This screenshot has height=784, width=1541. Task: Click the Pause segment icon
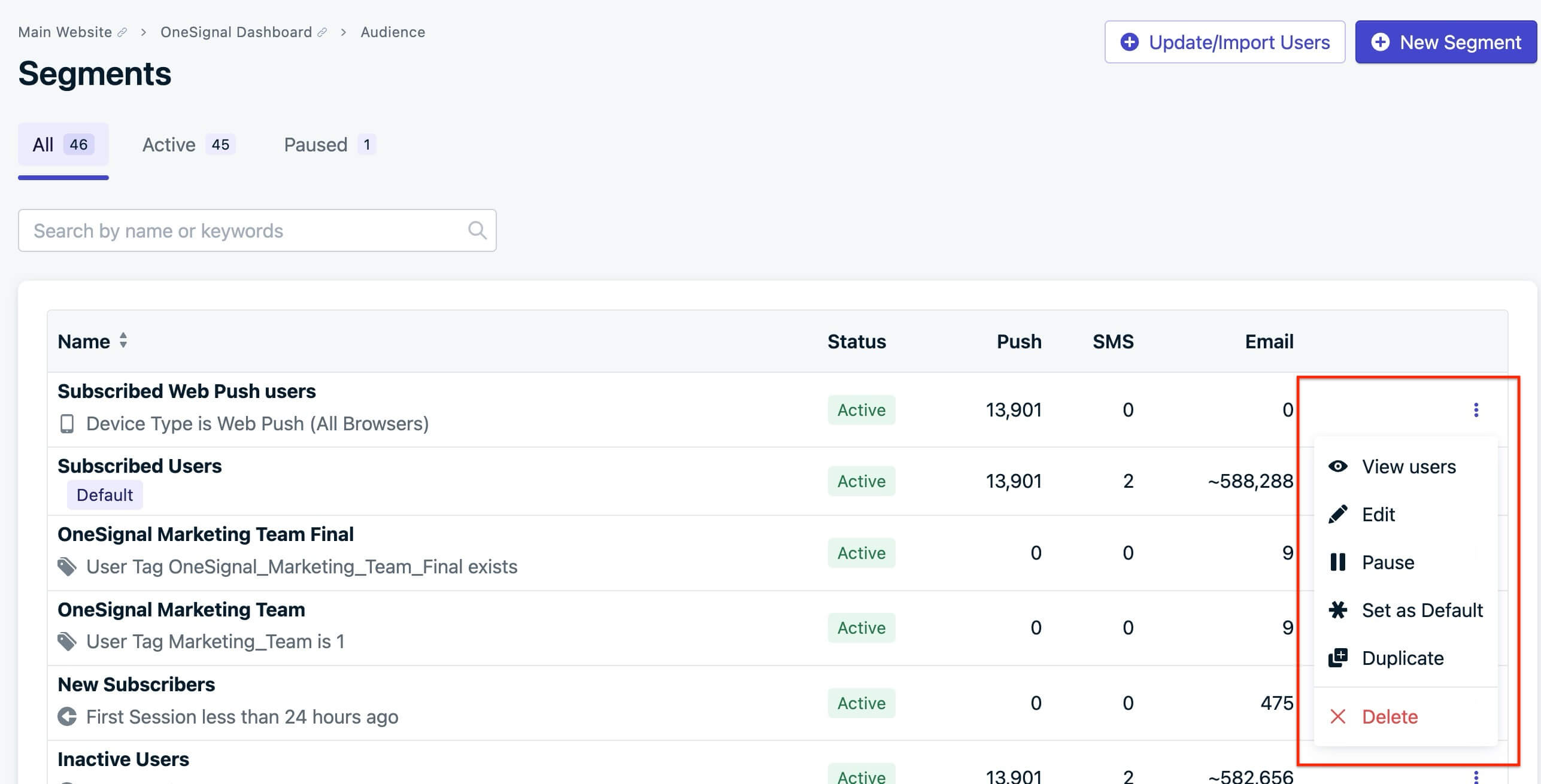point(1338,561)
